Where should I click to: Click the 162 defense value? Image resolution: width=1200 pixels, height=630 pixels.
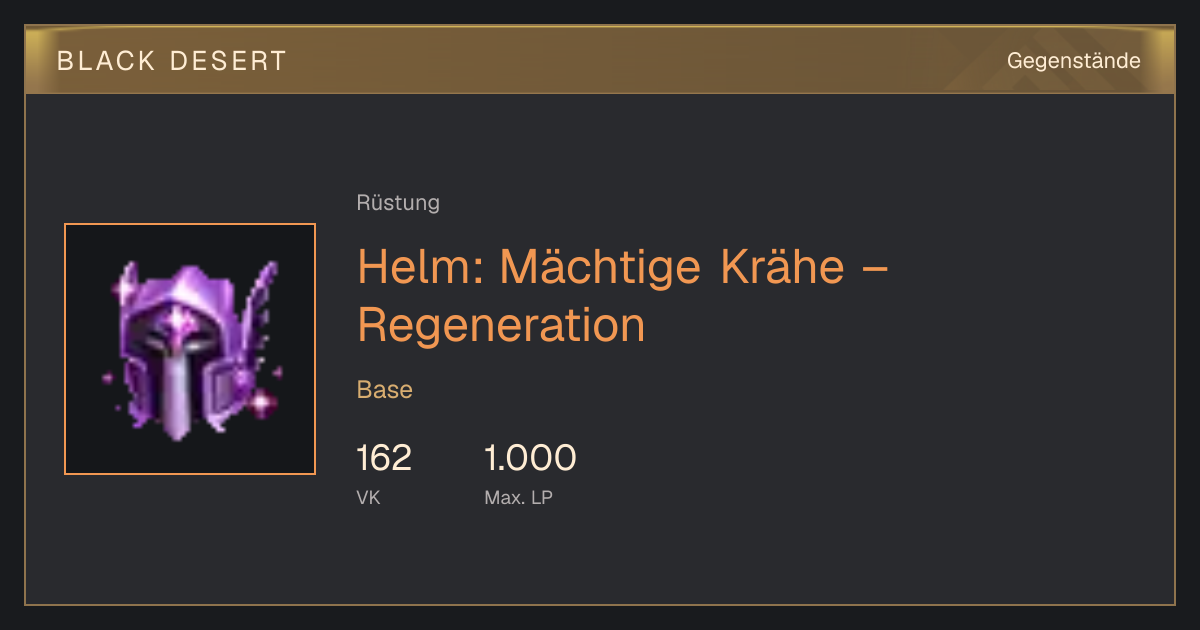384,458
